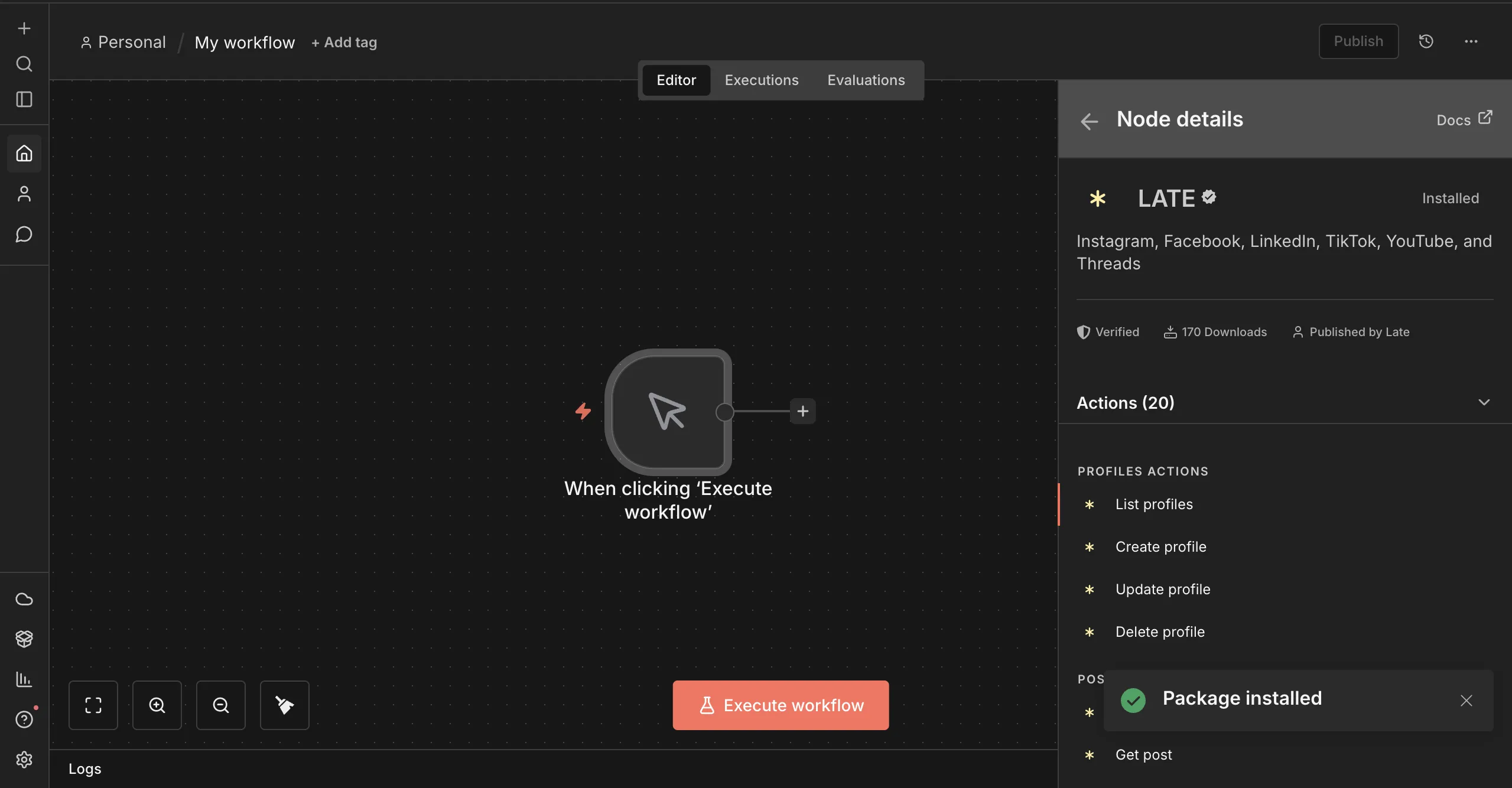Viewport: 1512px width, 788px height.
Task: Select the Create profile action
Action: coord(1160,547)
